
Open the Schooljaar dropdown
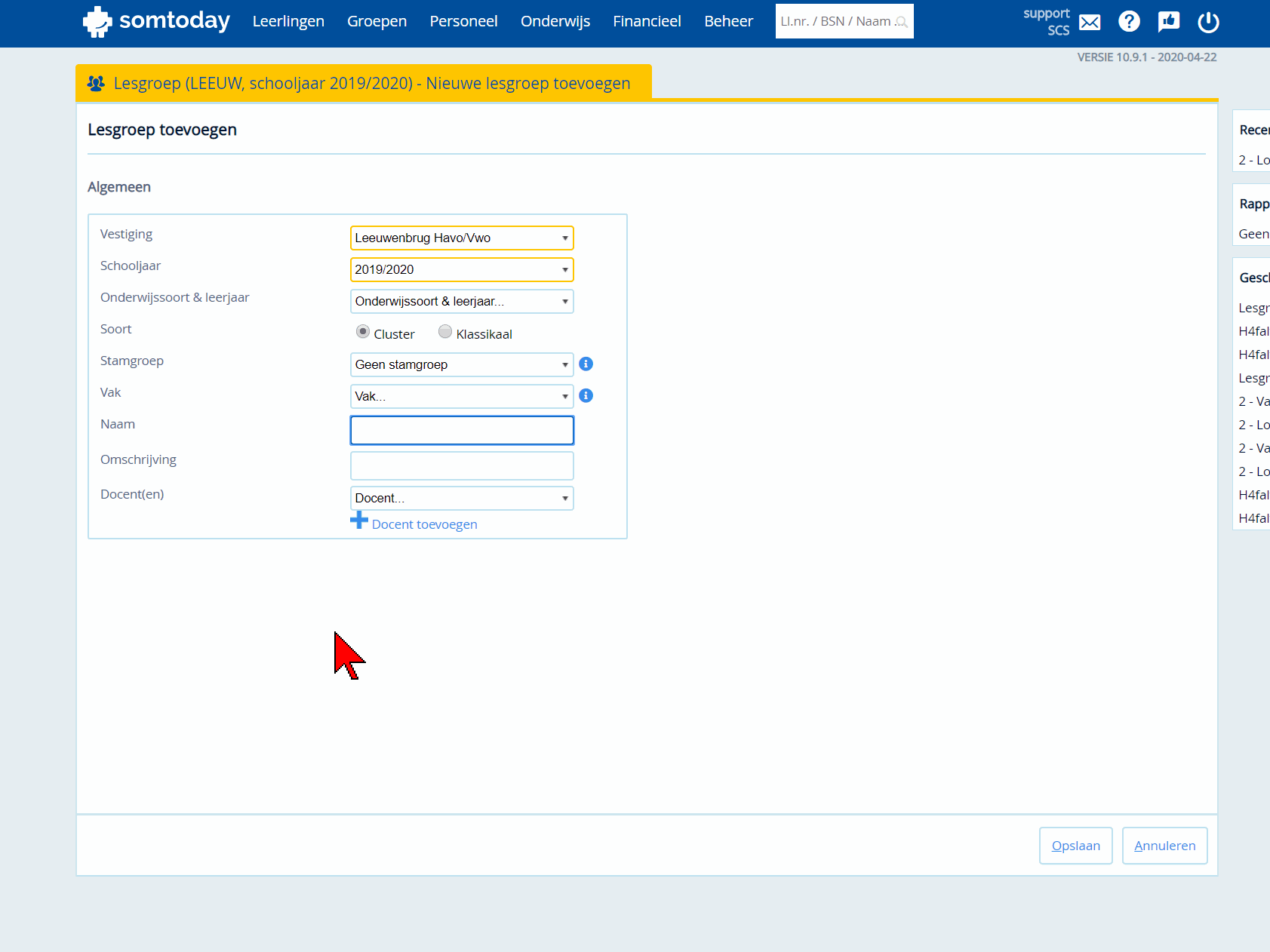tap(462, 270)
